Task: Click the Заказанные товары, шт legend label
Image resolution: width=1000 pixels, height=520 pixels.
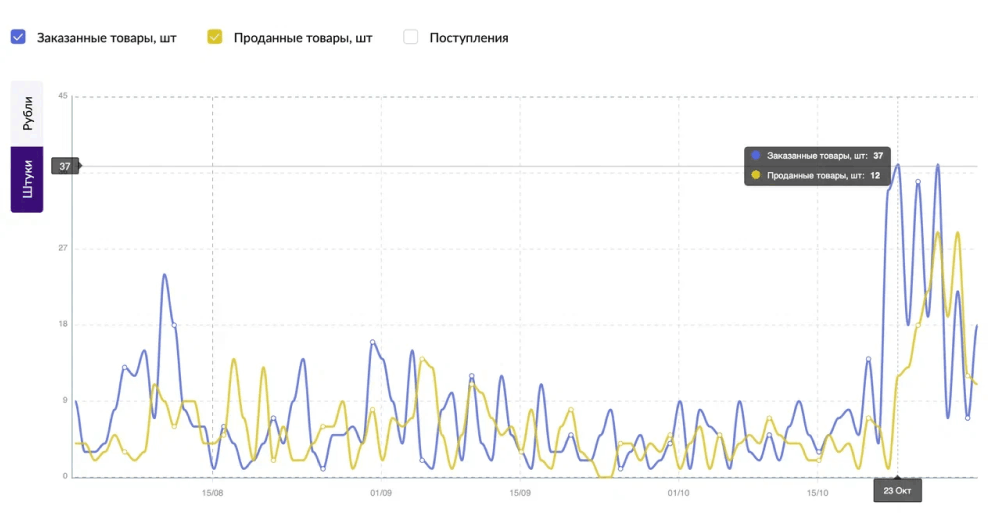Action: (x=107, y=38)
